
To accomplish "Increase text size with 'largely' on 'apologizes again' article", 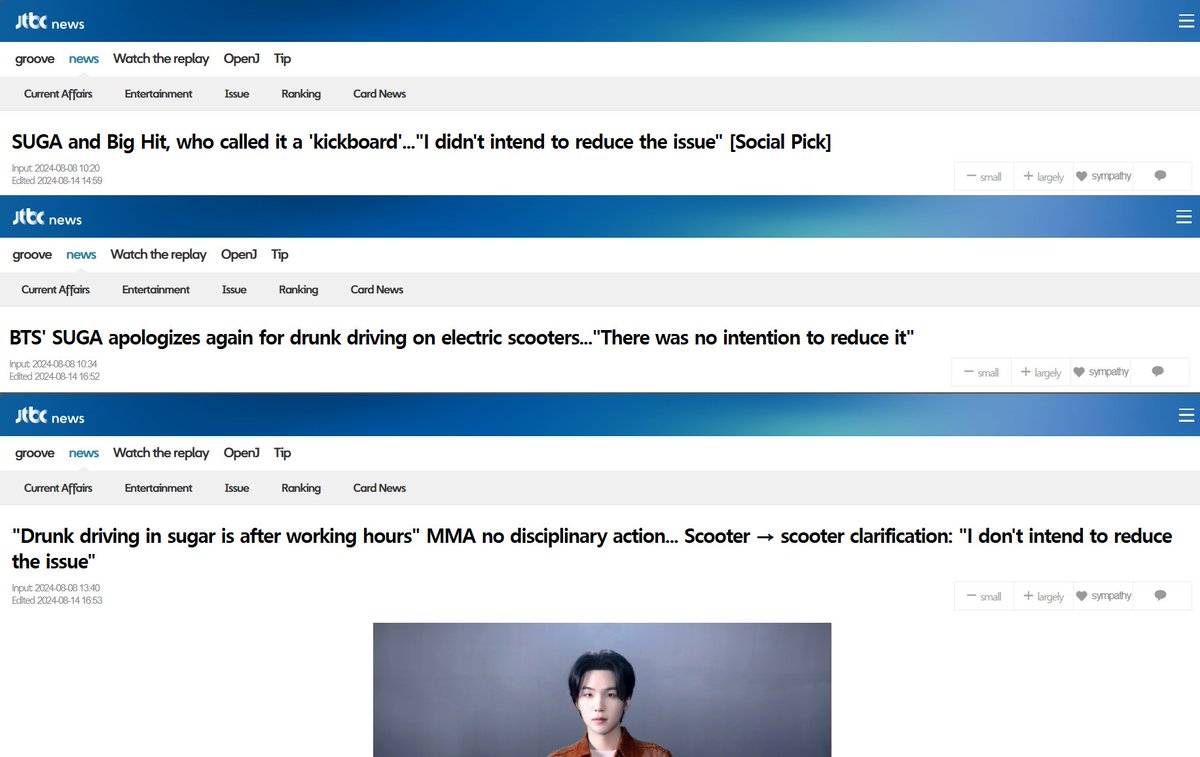I will 1040,373.
